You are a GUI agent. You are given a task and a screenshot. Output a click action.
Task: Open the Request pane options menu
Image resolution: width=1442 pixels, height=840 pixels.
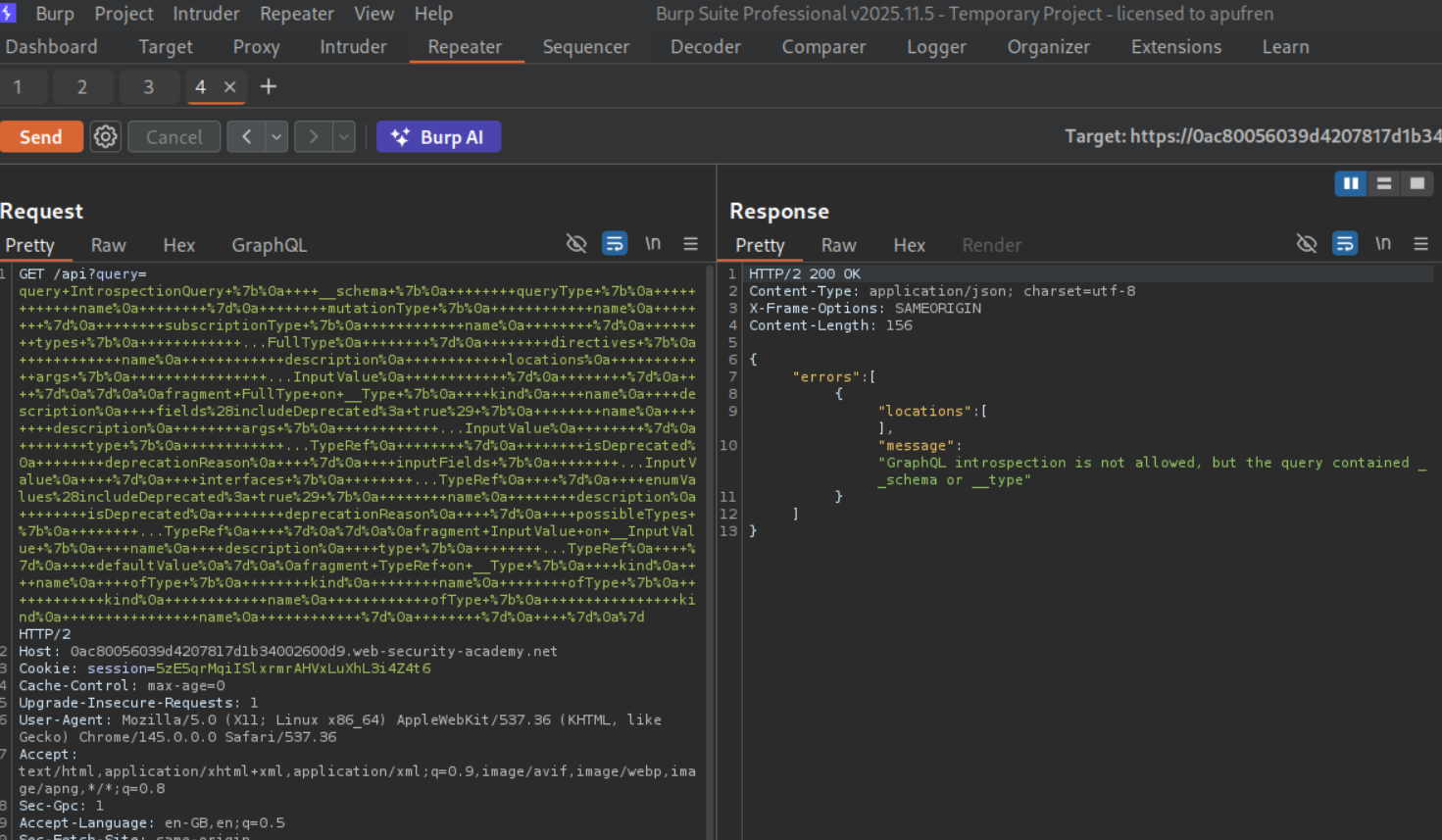(x=690, y=244)
